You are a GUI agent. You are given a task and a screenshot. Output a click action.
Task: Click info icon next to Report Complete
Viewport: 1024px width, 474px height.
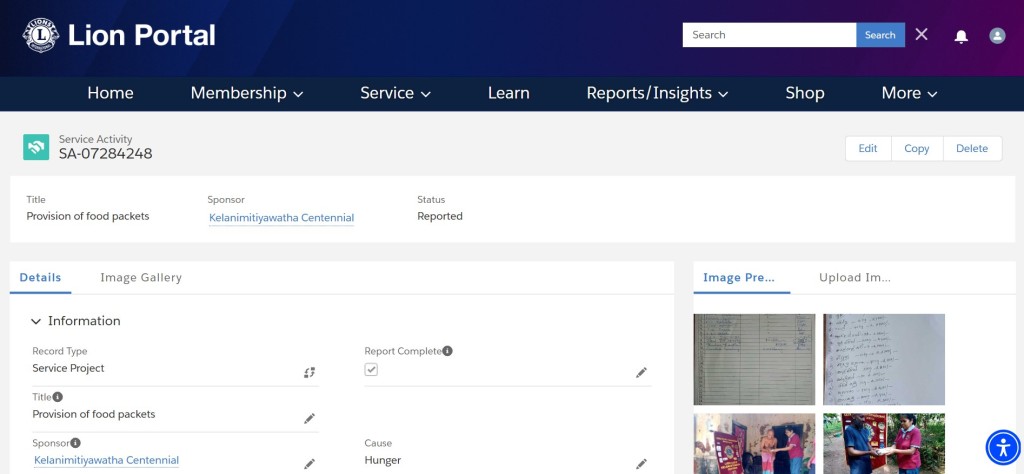[447, 351]
